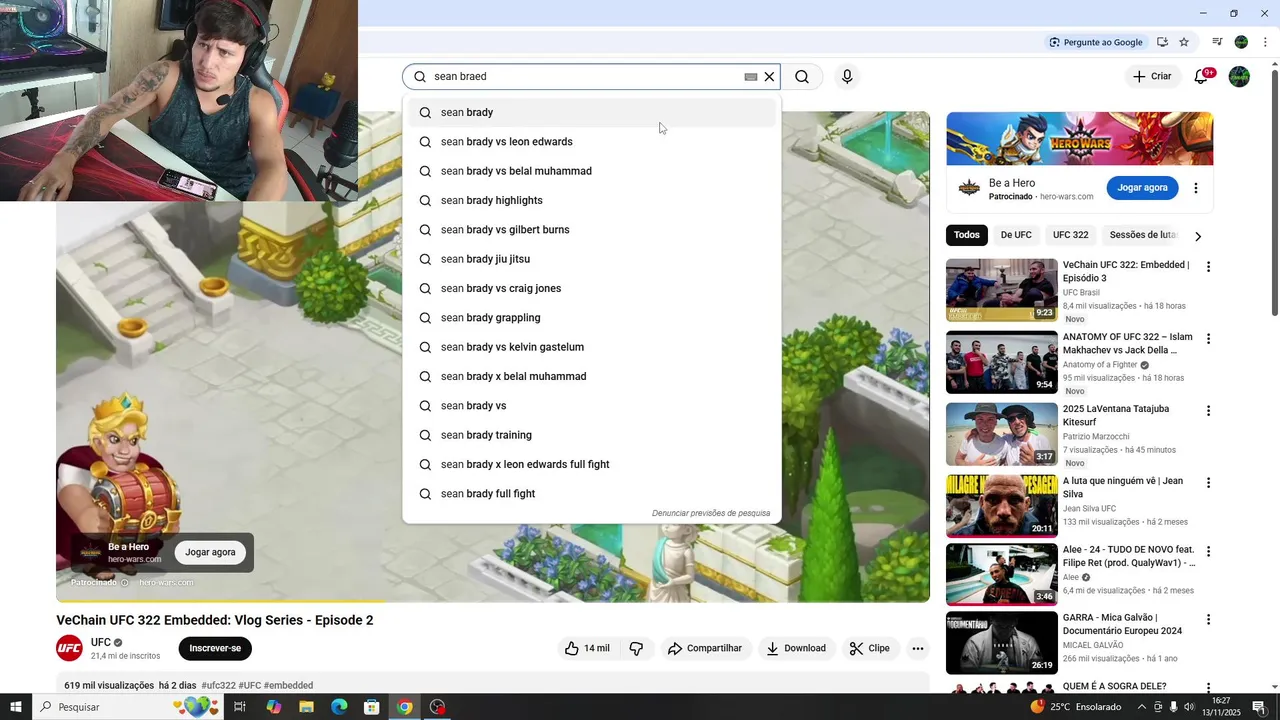Open options for Alee - 24 video
This screenshot has width=1280, height=720.
(1208, 551)
